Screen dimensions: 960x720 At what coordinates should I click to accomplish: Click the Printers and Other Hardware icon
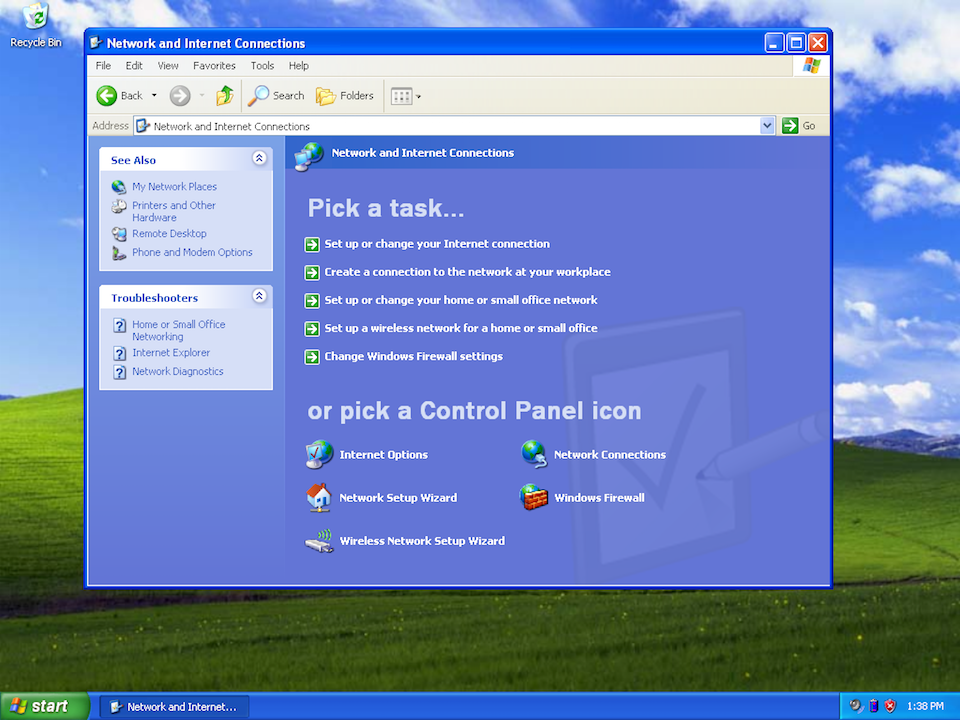pyautogui.click(x=119, y=206)
